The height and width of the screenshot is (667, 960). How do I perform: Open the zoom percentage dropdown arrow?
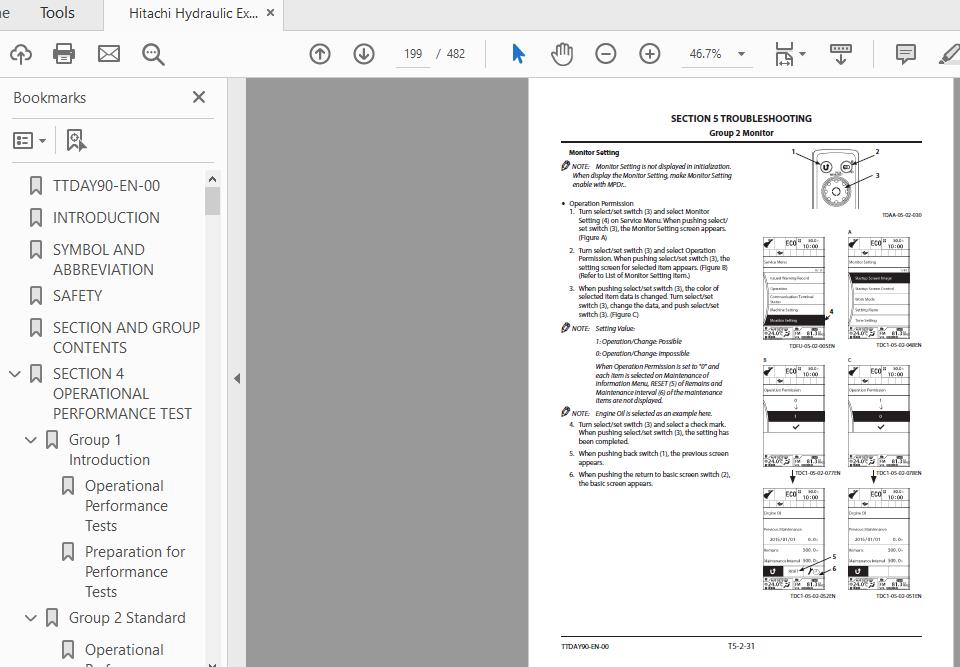[x=741, y=54]
